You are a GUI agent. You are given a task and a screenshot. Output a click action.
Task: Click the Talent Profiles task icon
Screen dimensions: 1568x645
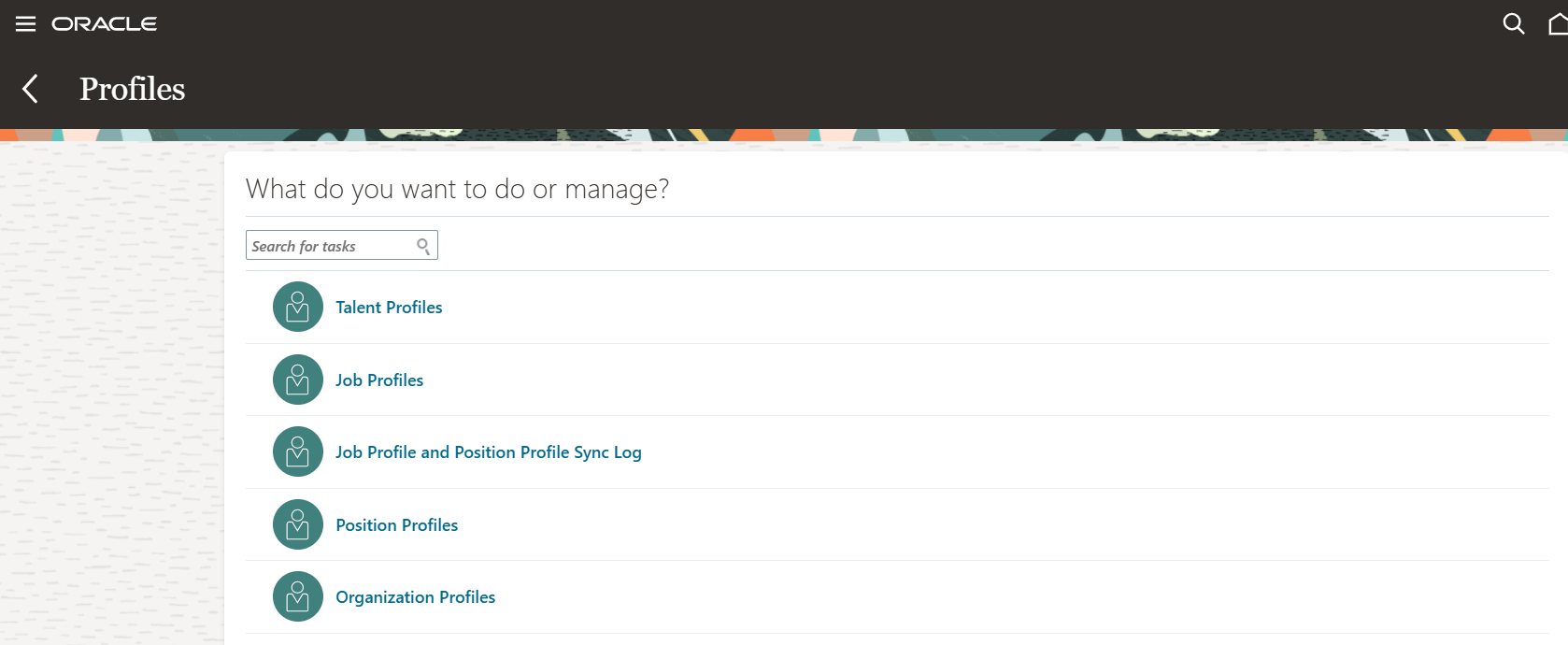(296, 307)
